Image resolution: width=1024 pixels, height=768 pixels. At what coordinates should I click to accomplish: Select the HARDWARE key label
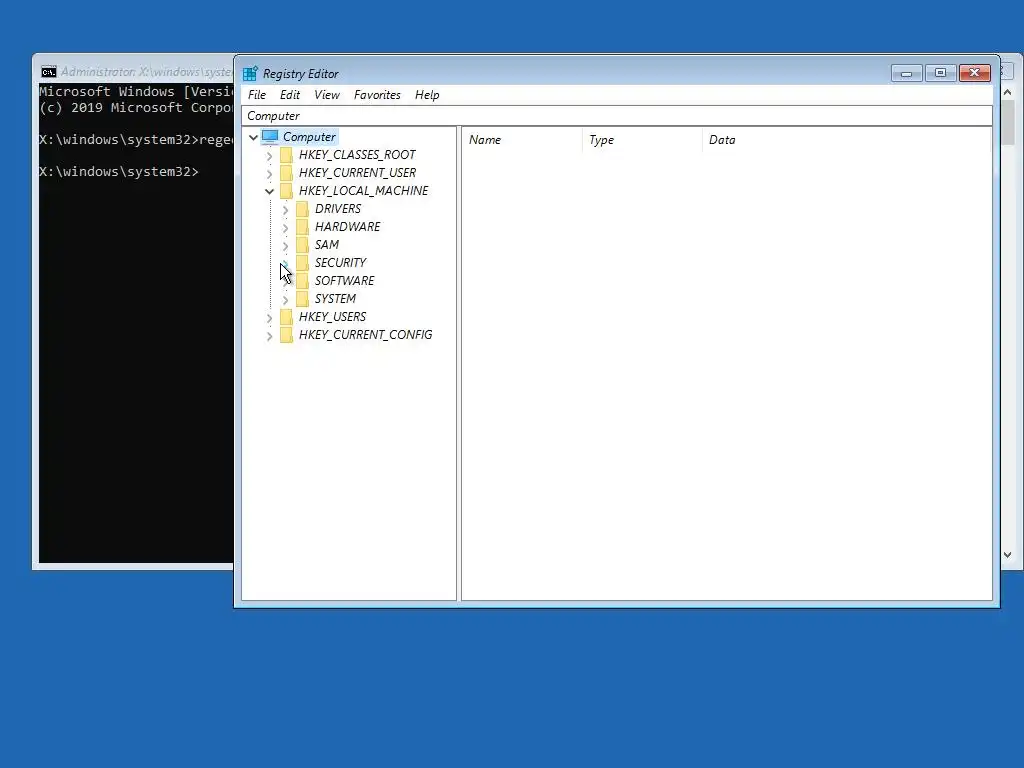click(x=347, y=227)
